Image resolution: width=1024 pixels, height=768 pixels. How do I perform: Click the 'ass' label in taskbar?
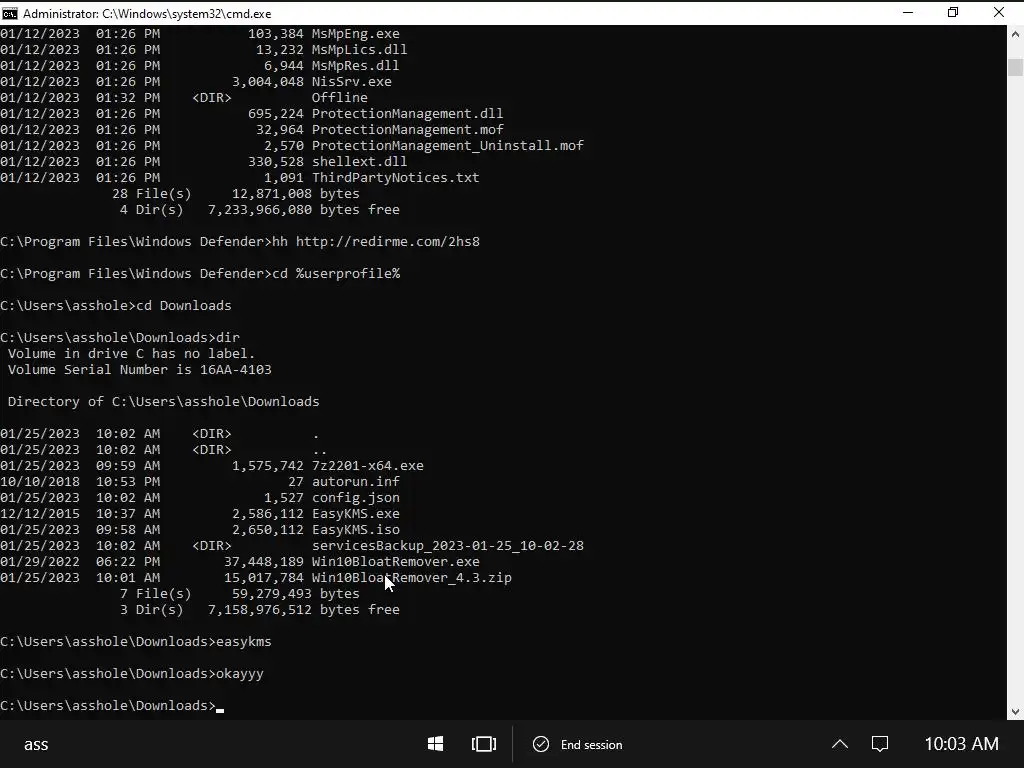36,744
